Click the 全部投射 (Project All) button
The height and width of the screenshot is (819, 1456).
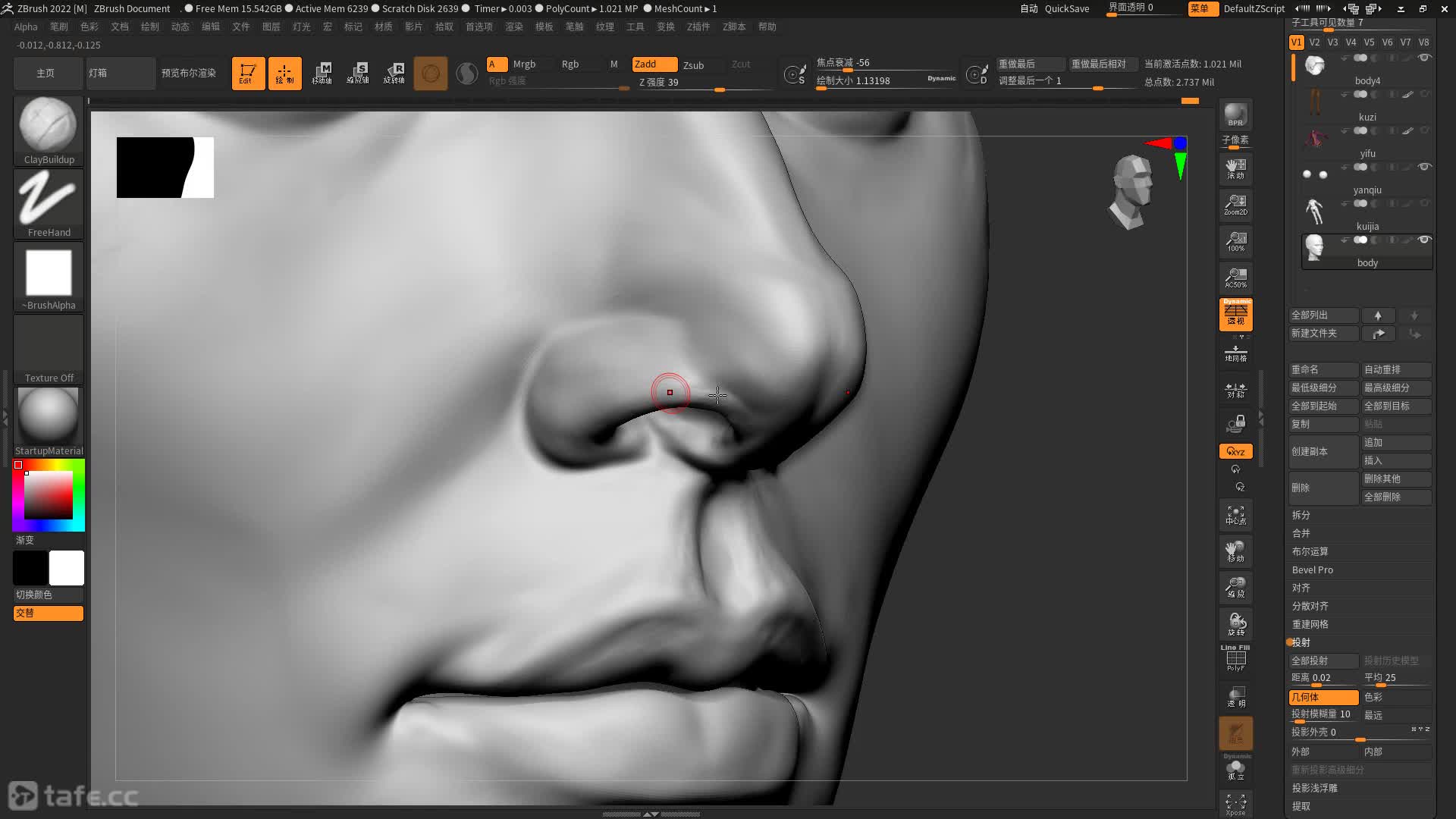(1323, 661)
